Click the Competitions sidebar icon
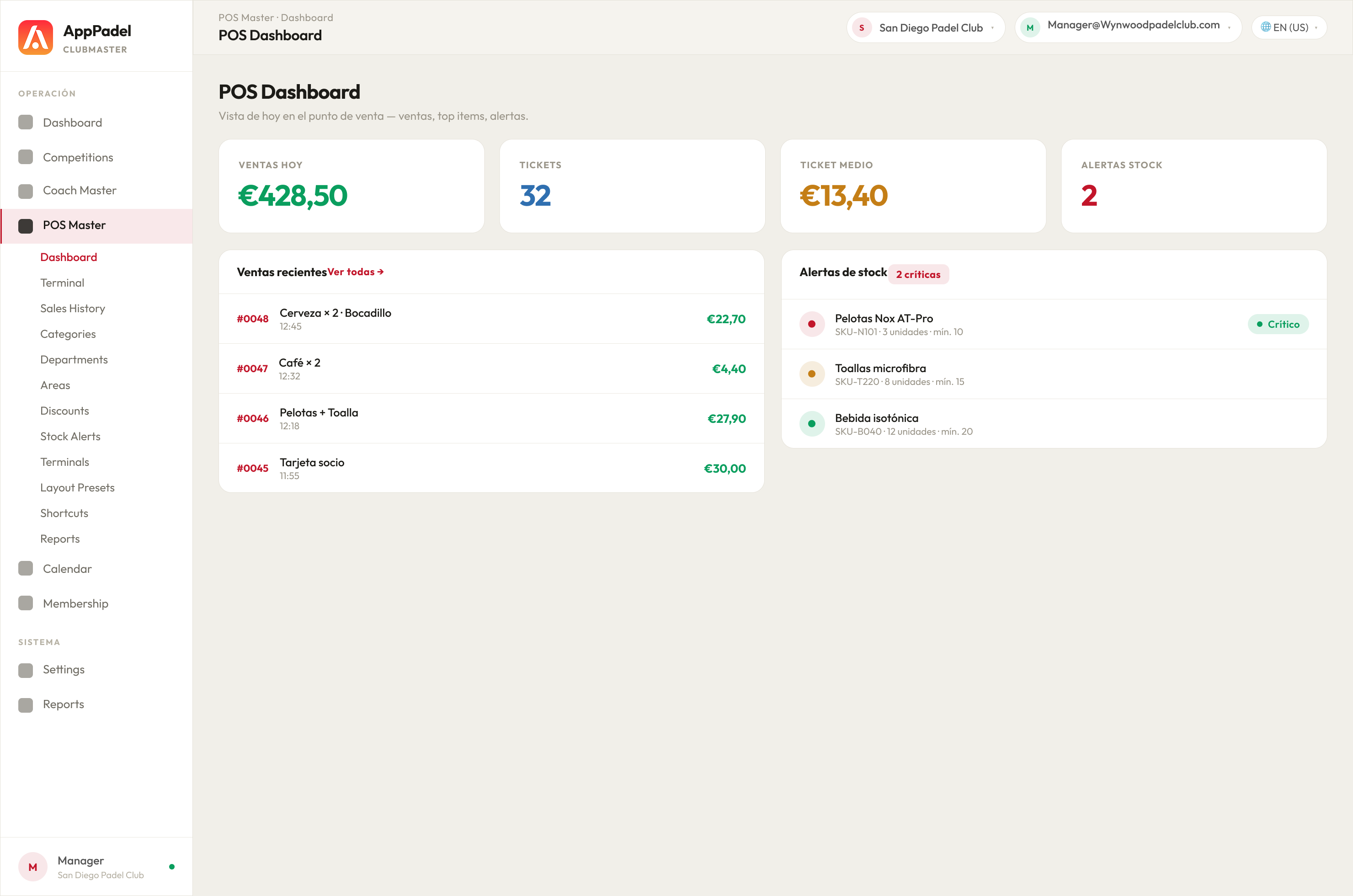The image size is (1353, 896). [26, 157]
